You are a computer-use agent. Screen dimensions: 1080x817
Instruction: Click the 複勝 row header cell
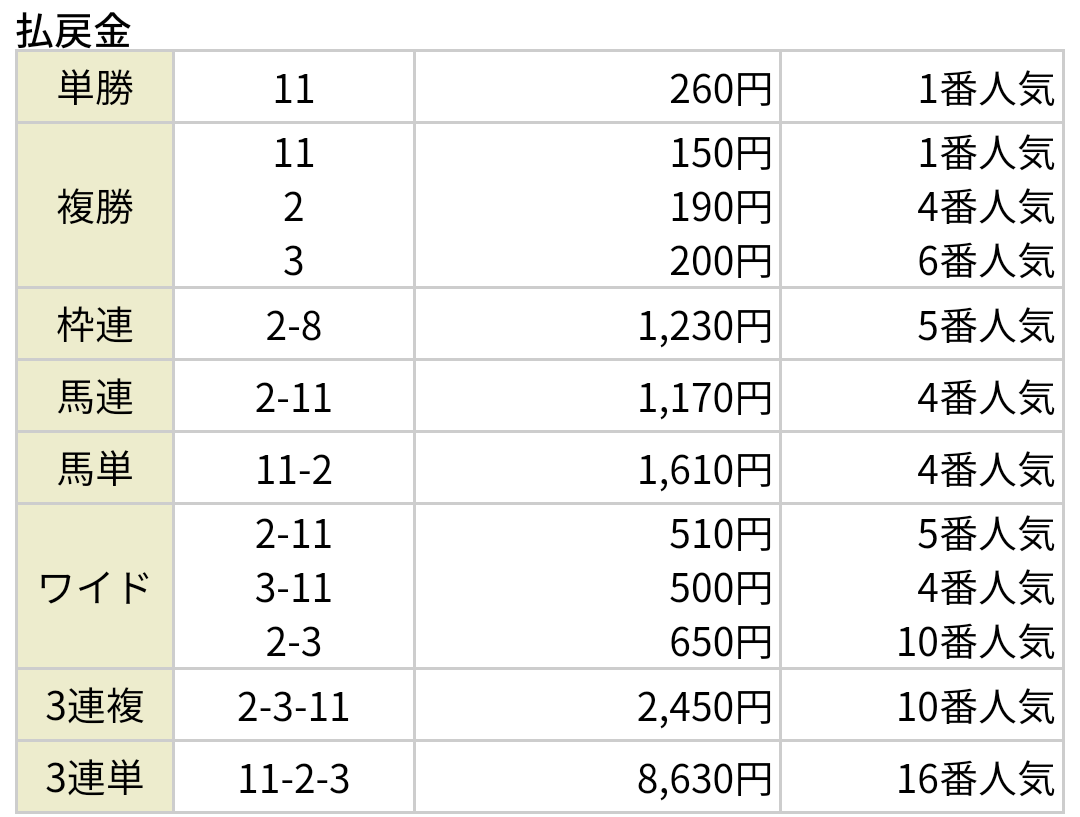95,205
